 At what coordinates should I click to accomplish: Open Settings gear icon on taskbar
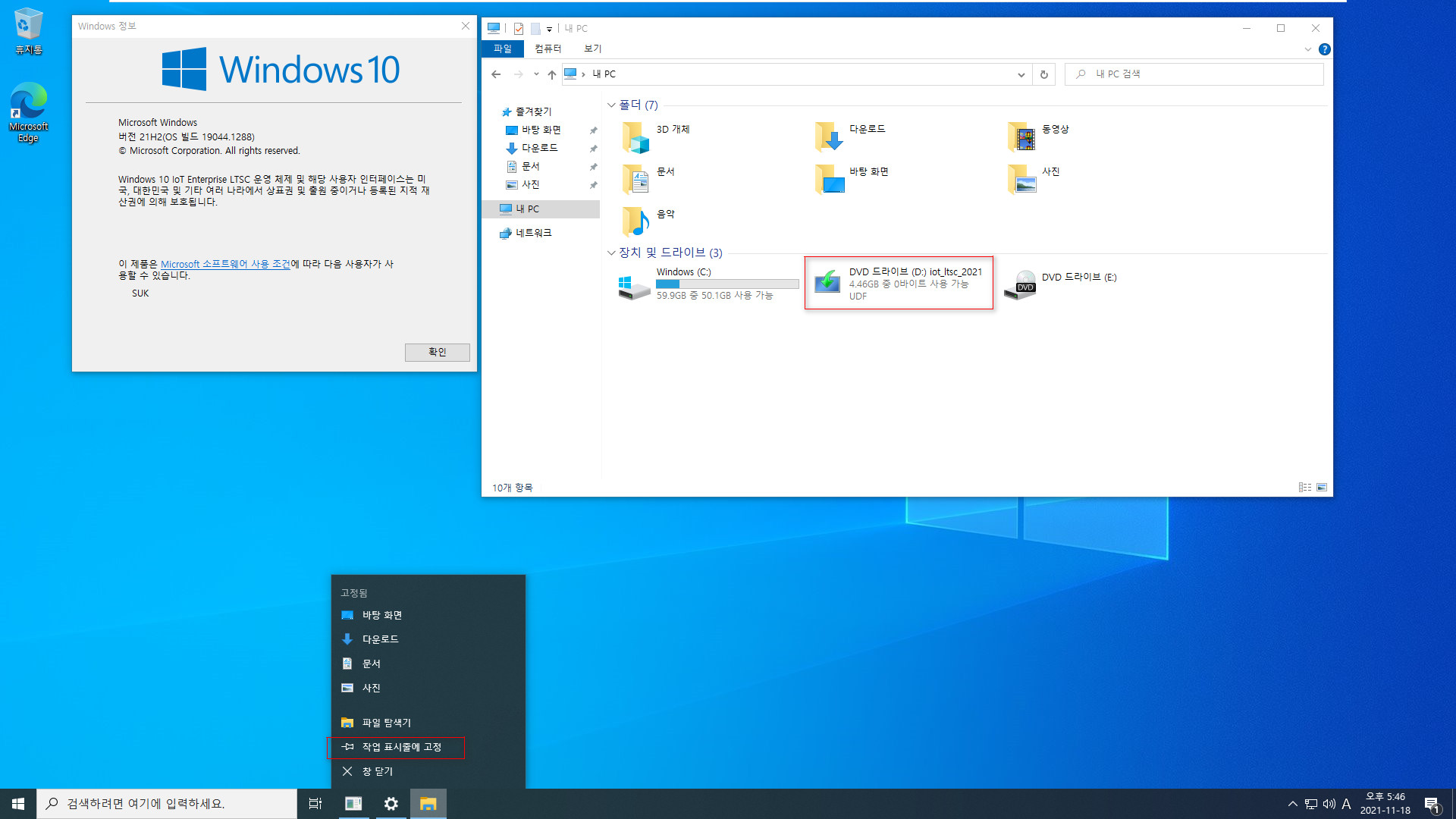tap(391, 803)
